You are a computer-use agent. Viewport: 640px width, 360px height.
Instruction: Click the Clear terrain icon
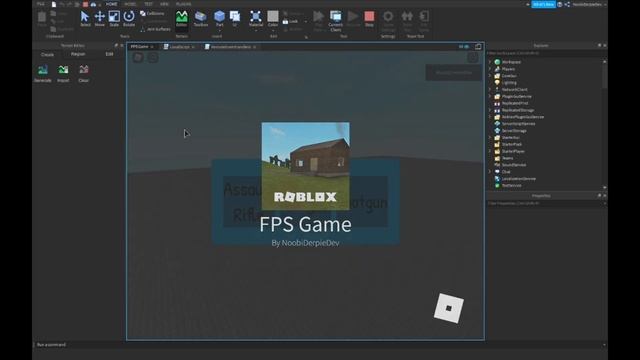pyautogui.click(x=84, y=73)
